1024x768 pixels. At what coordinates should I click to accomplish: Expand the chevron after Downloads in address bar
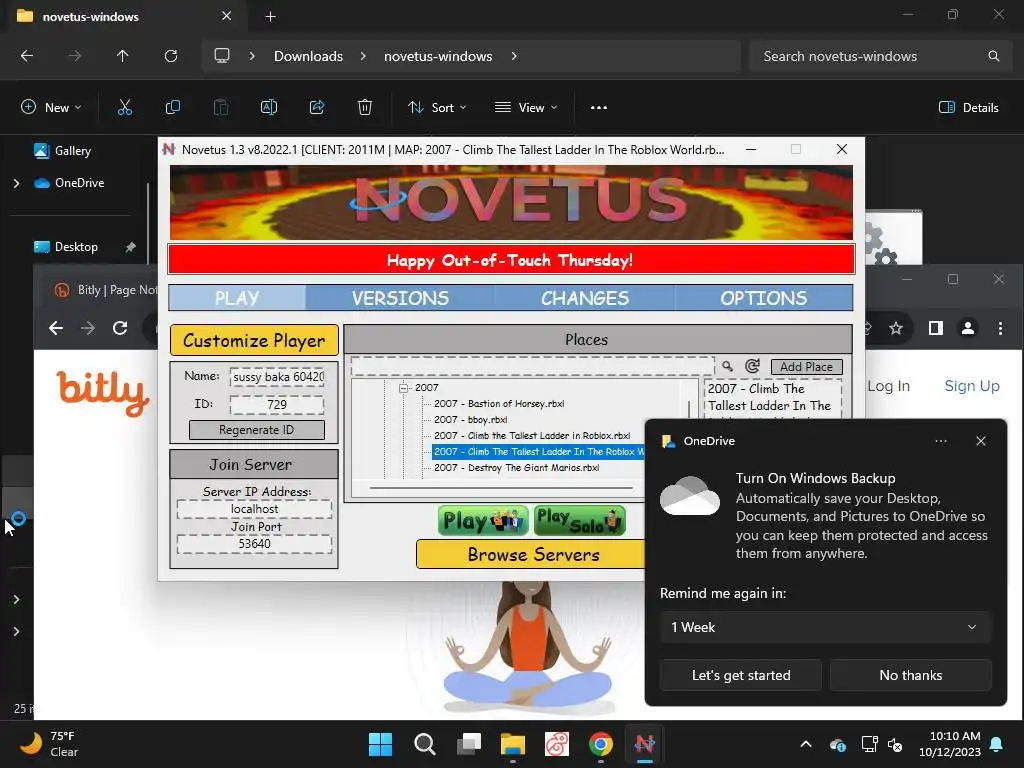coord(363,56)
